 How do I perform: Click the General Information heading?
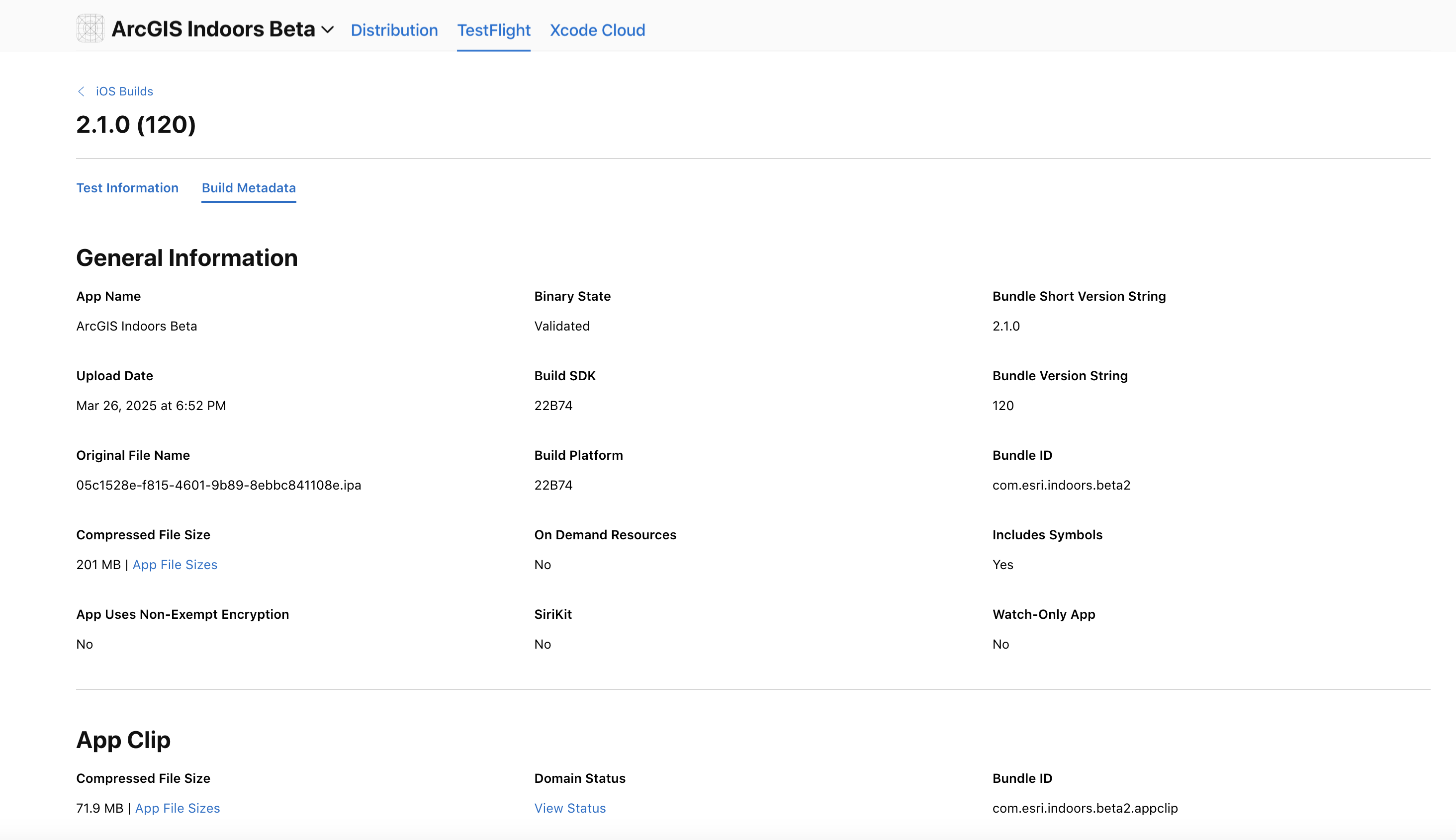tap(187, 258)
